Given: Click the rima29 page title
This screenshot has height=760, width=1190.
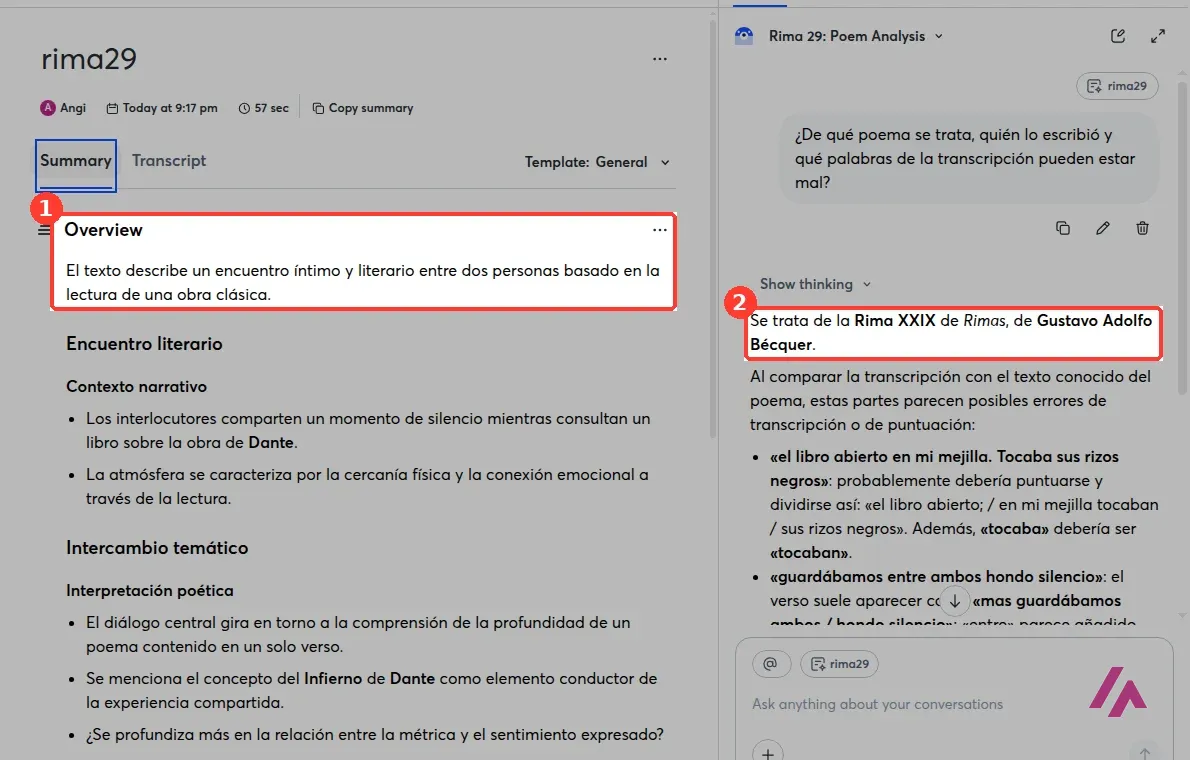Looking at the screenshot, I should point(89,59).
